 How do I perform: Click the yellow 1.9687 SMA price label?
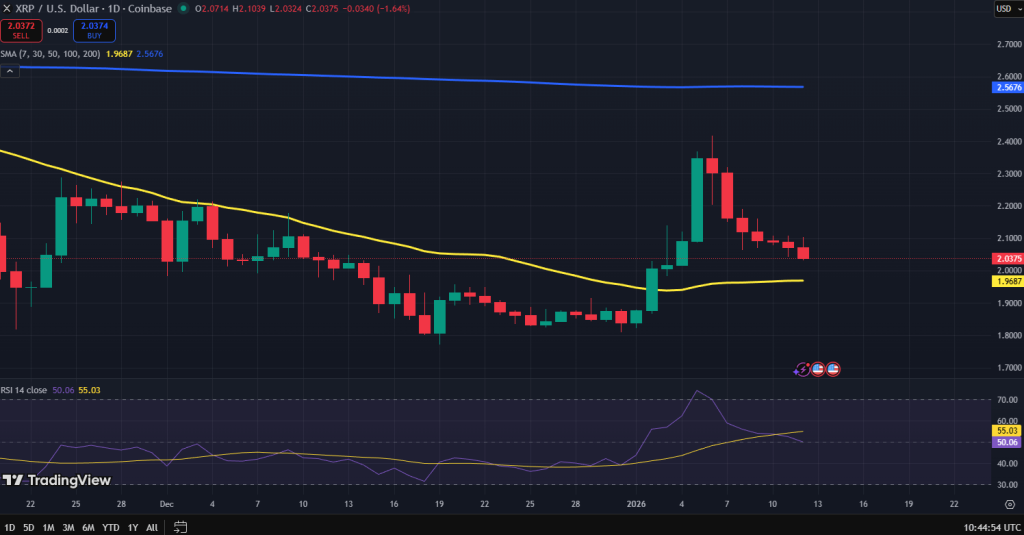[x=1008, y=282]
